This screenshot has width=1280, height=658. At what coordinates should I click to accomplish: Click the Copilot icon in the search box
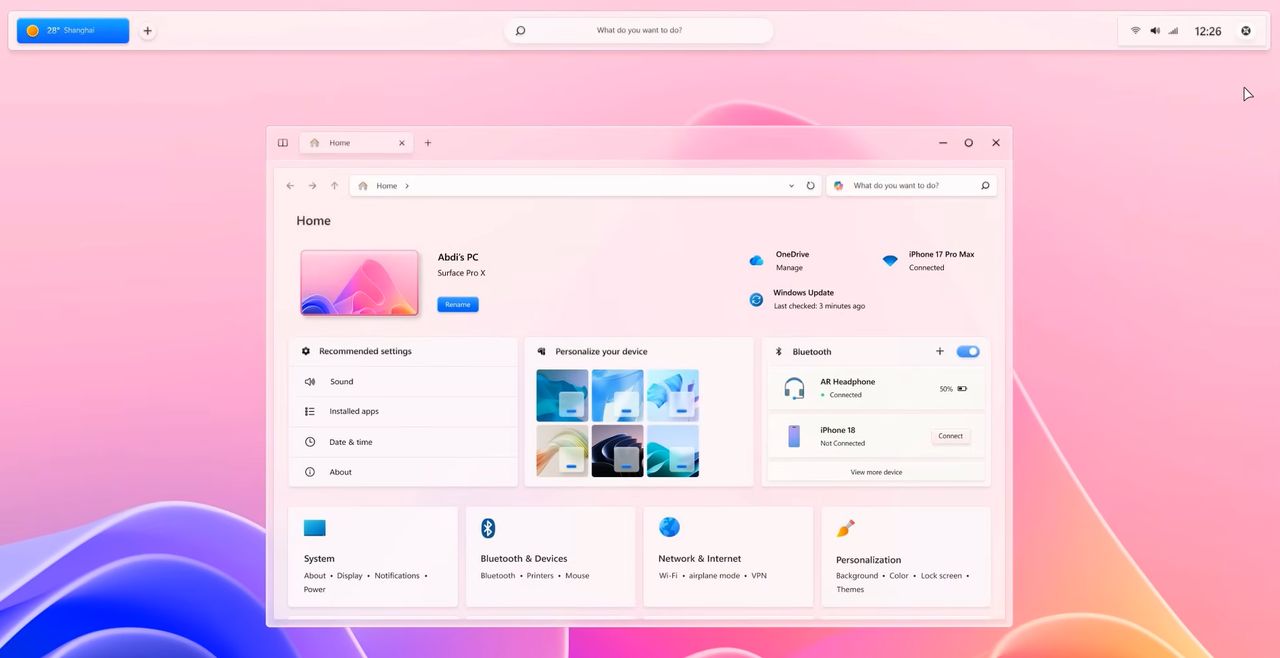pyautogui.click(x=839, y=185)
